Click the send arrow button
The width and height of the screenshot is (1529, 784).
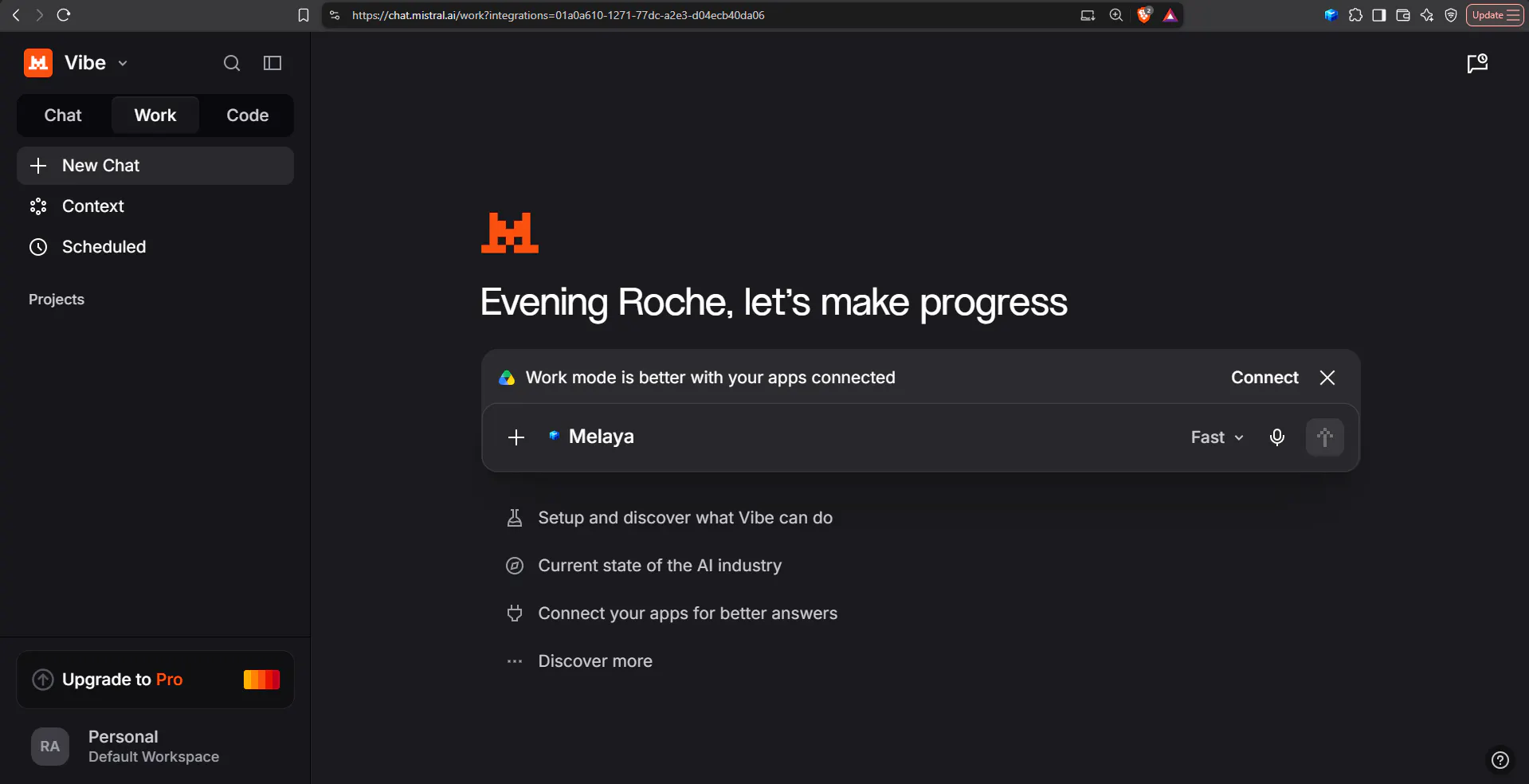[1325, 437]
